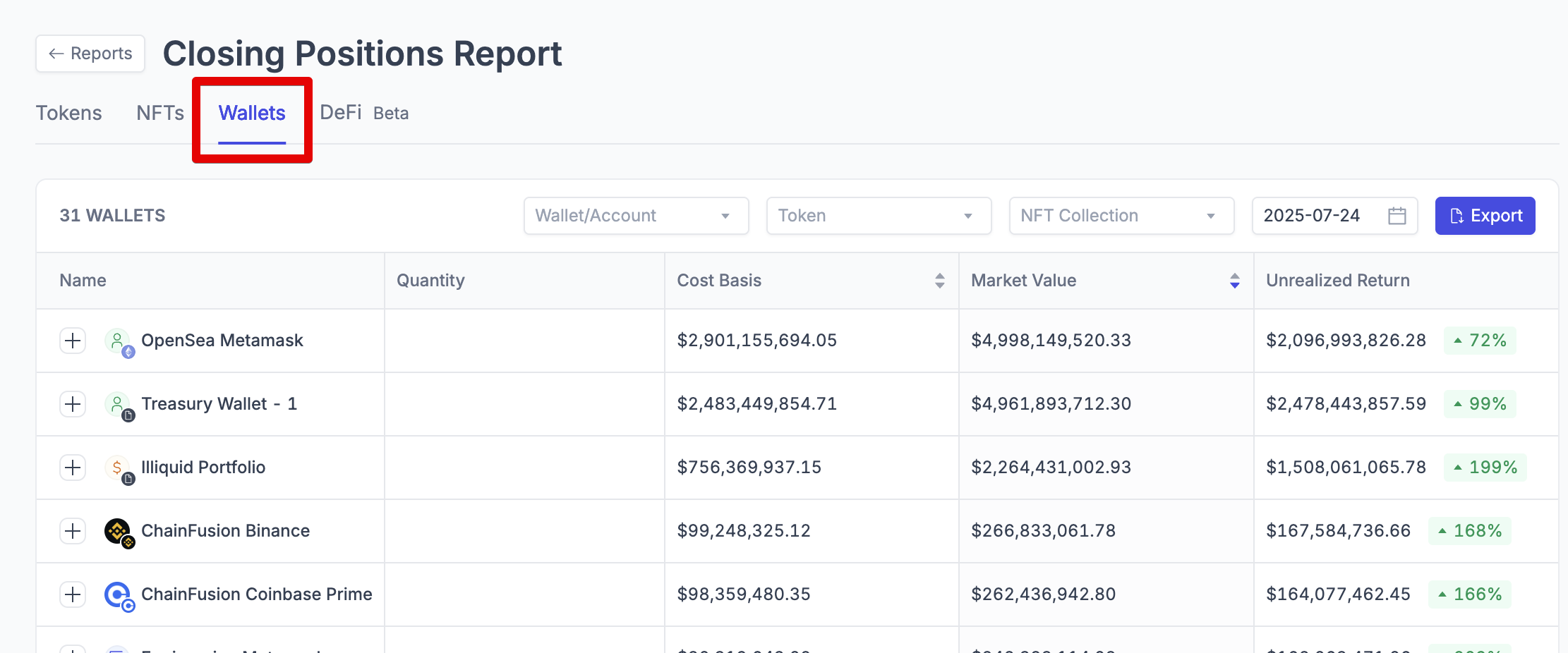Click the OpenSea Metamask wallet avatar icon

click(118, 341)
